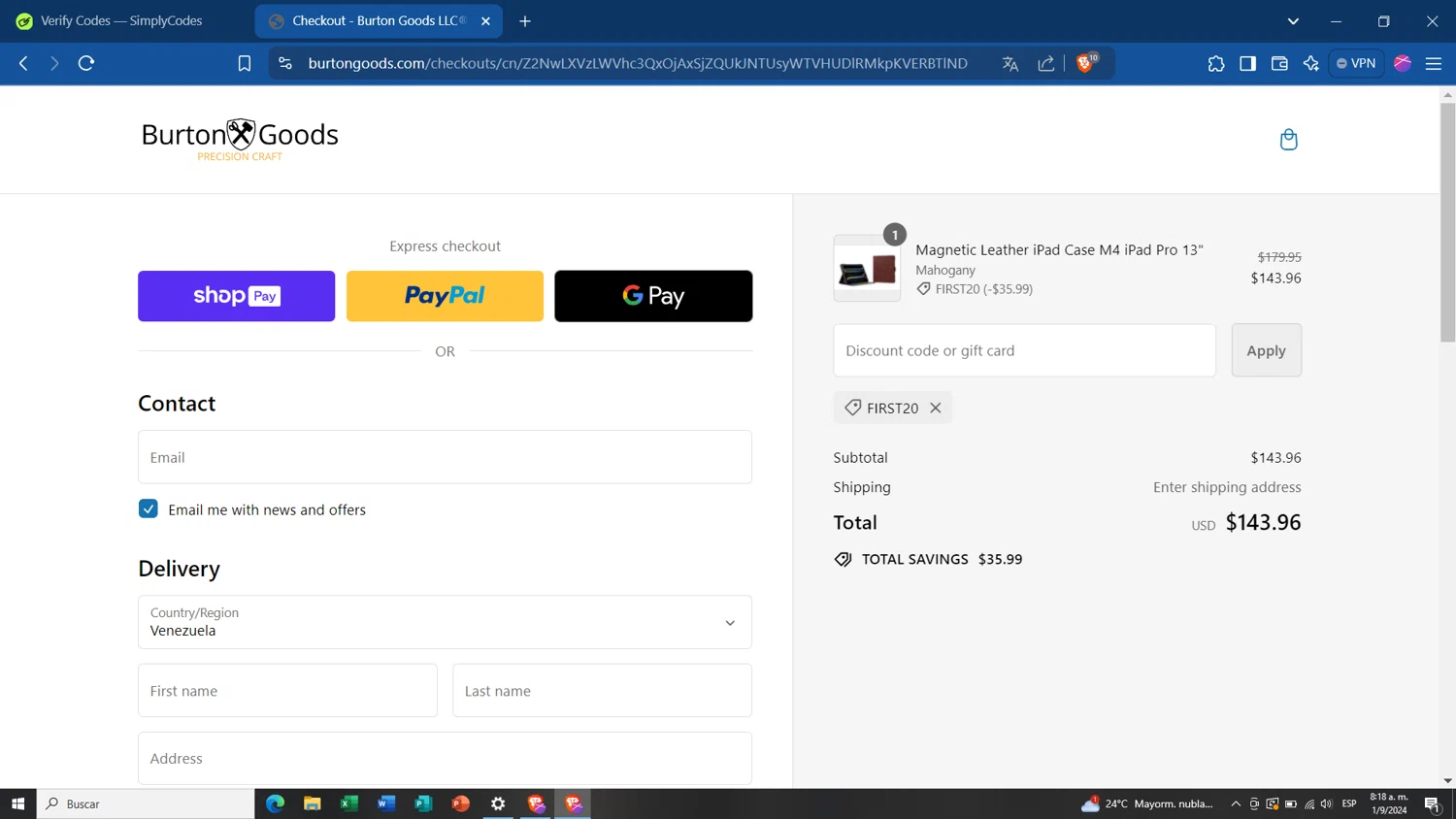Focus the Last name field
Viewport: 1456px width, 819px height.
[x=602, y=690]
